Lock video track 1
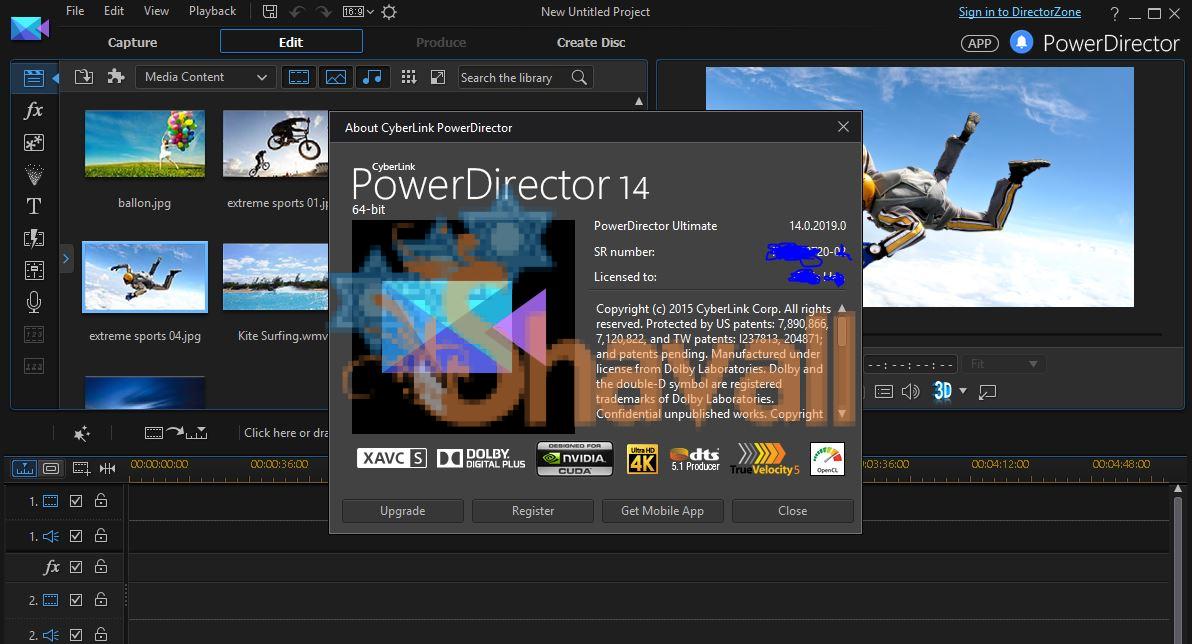This screenshot has width=1192, height=644. pyautogui.click(x=100, y=500)
